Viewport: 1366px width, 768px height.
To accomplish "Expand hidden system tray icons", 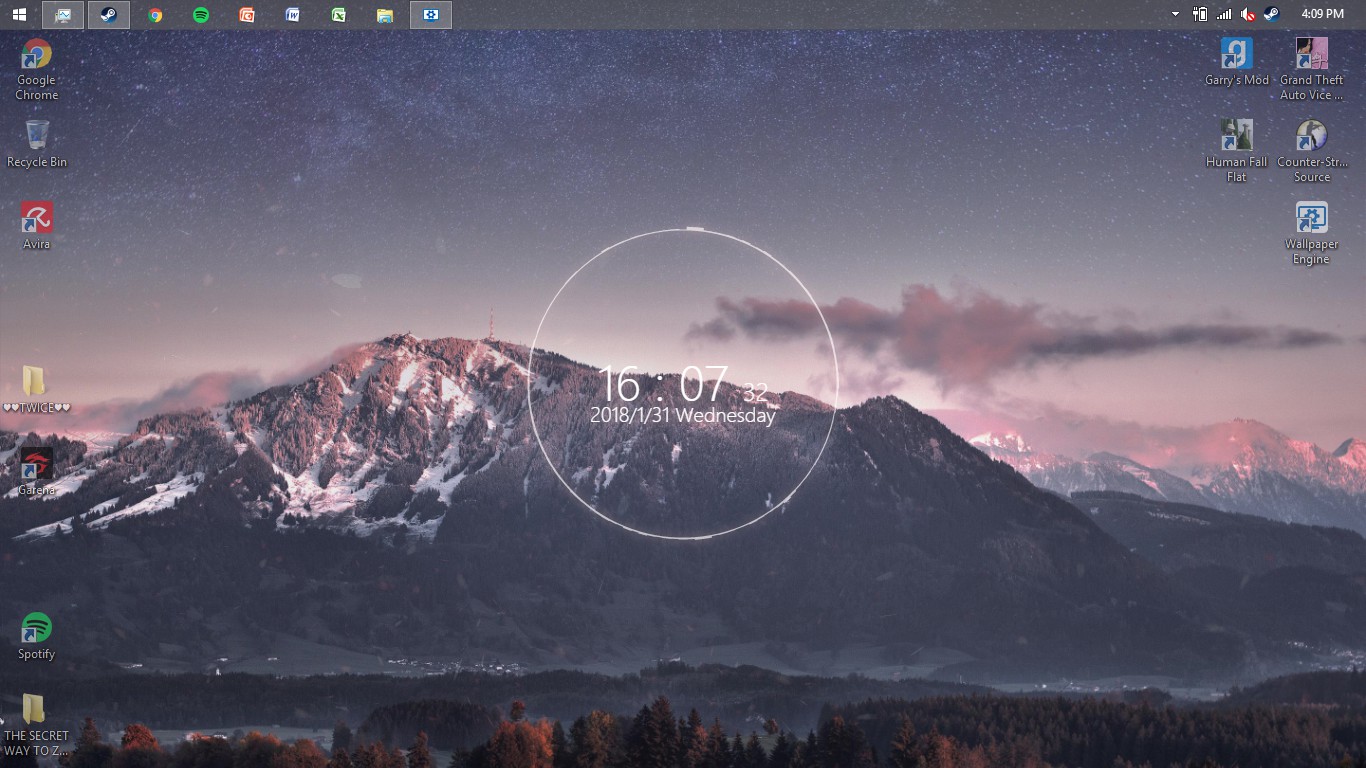I will [1175, 14].
